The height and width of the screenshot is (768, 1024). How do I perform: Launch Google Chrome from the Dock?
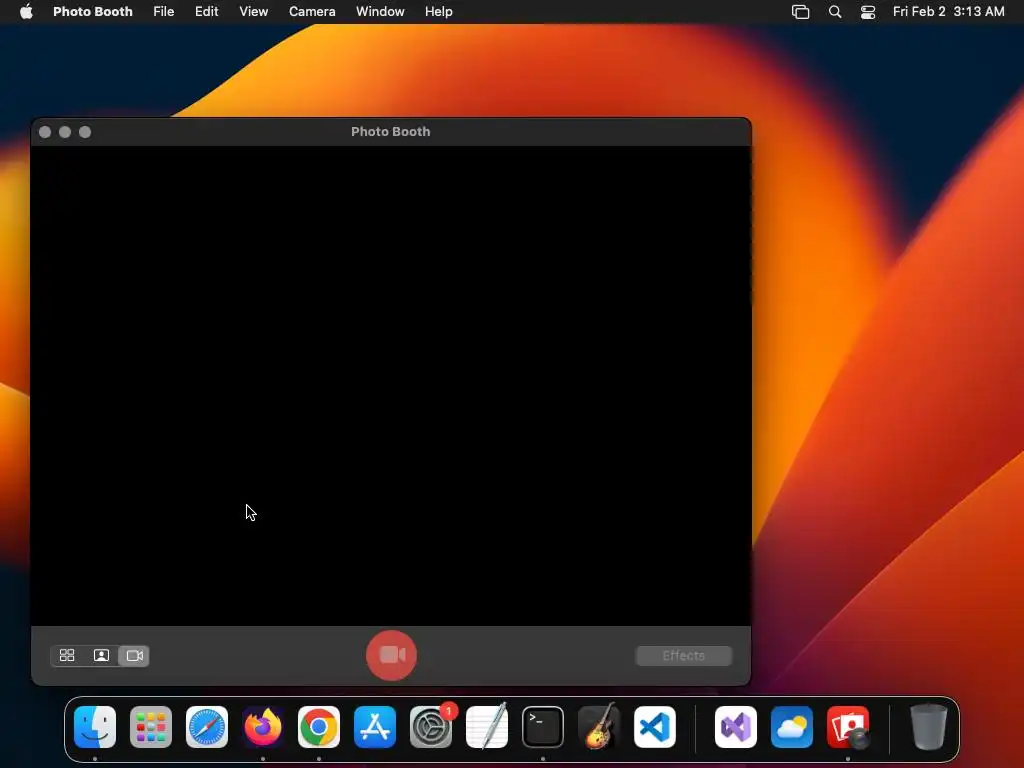pyautogui.click(x=319, y=727)
